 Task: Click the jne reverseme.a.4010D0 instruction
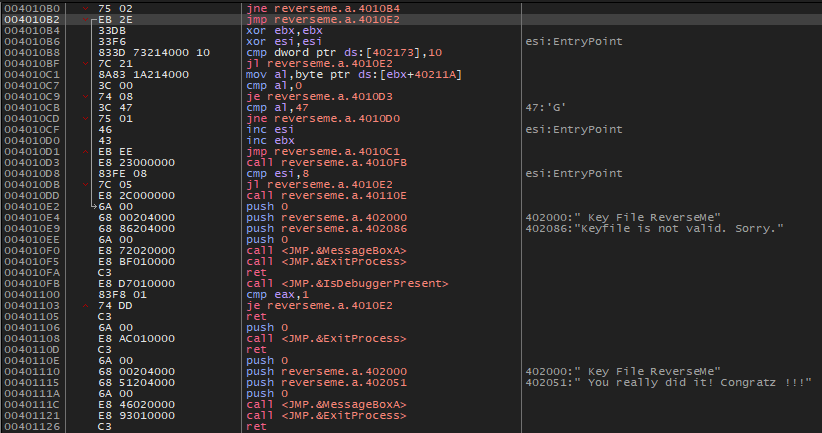[323, 118]
